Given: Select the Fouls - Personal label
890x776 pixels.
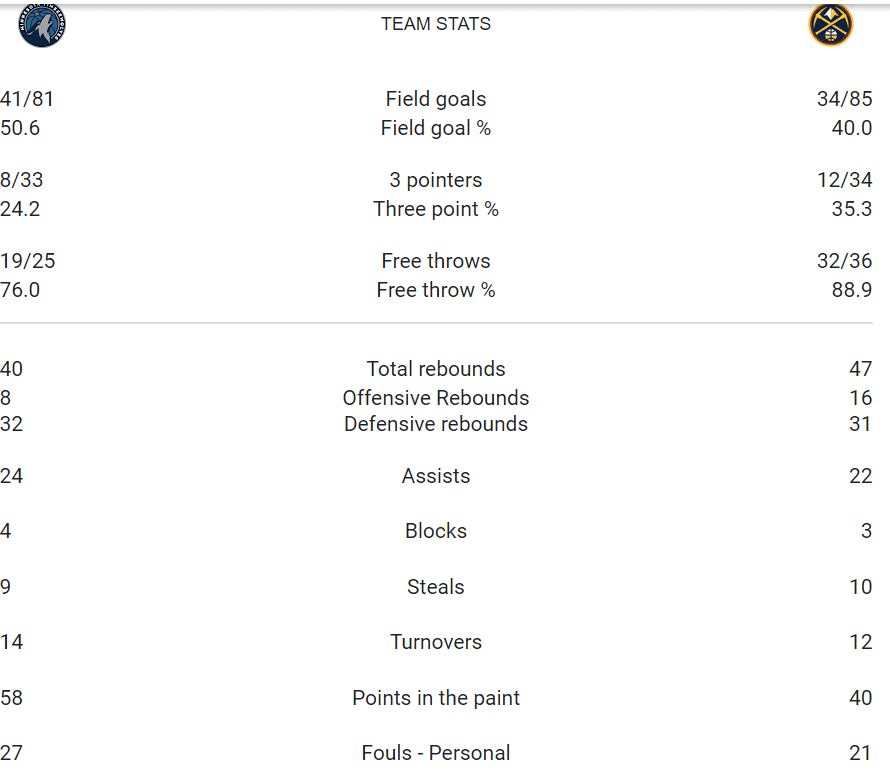Looking at the screenshot, I should (436, 753).
